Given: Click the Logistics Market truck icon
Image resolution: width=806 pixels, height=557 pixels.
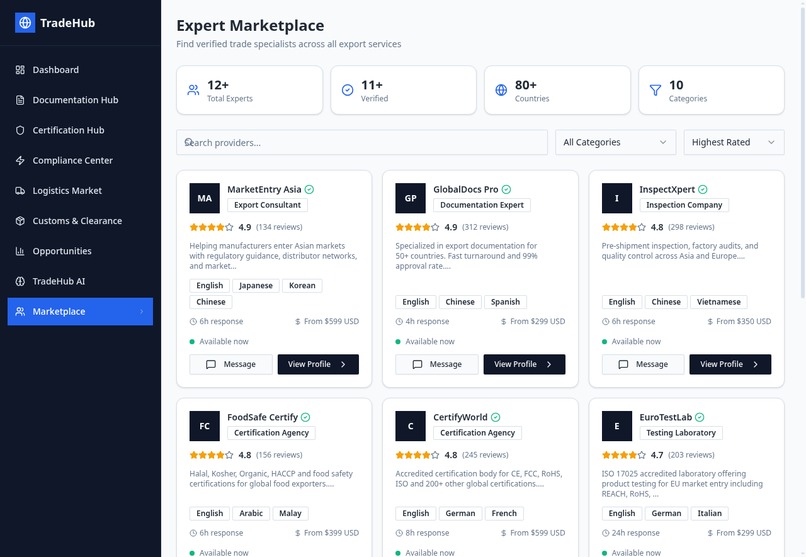Looking at the screenshot, I should [x=20, y=191].
